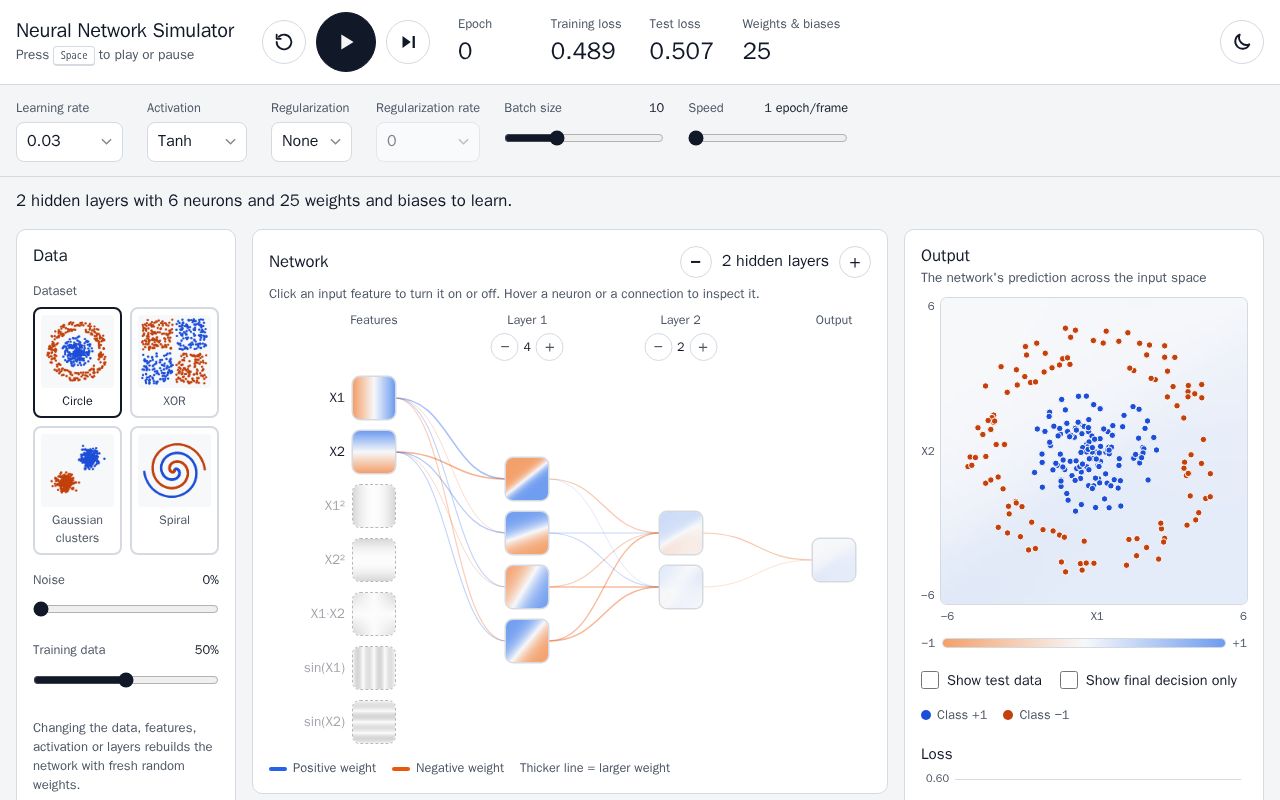Viewport: 1280px width, 800px height.
Task: Select the Gaussian clusters dataset
Action: click(x=77, y=491)
